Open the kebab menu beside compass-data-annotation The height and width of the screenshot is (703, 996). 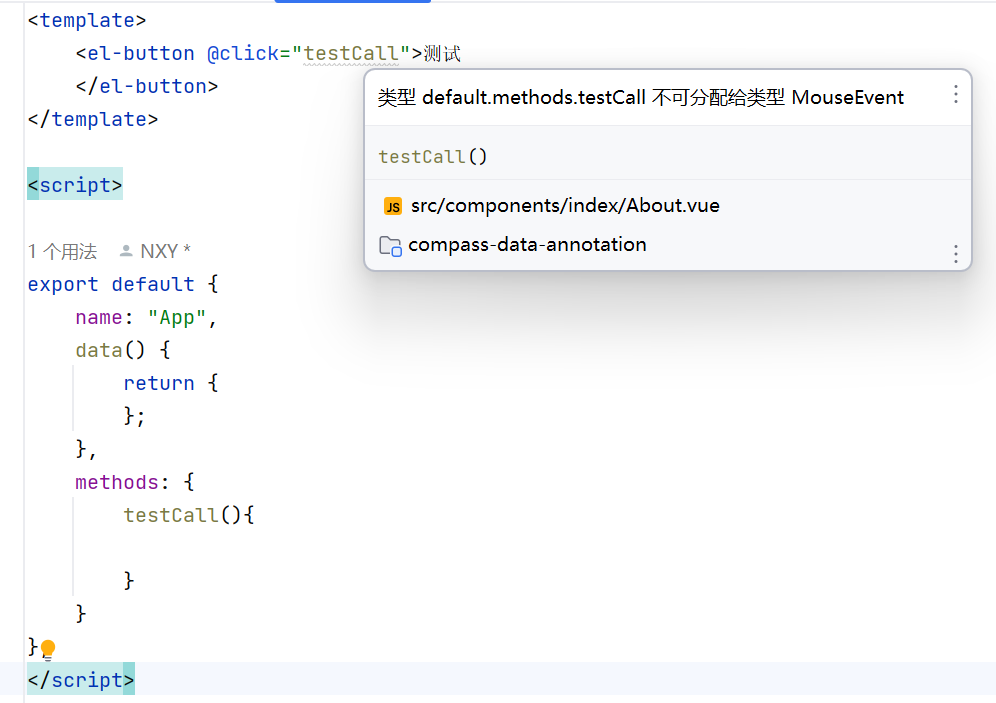[955, 254]
